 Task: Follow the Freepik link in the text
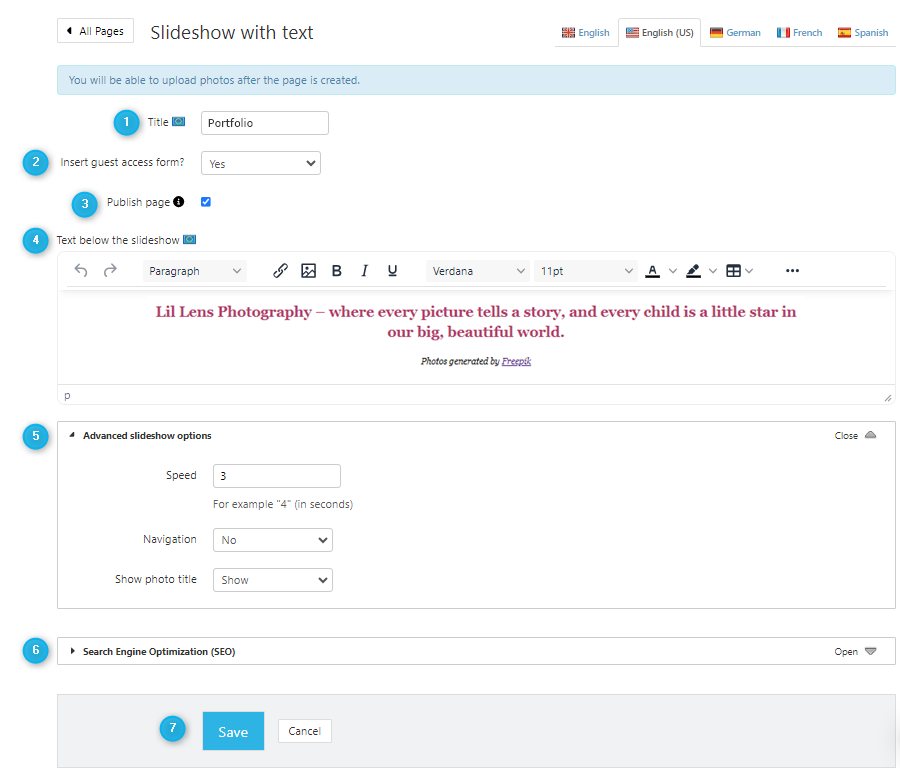pyautogui.click(x=516, y=361)
